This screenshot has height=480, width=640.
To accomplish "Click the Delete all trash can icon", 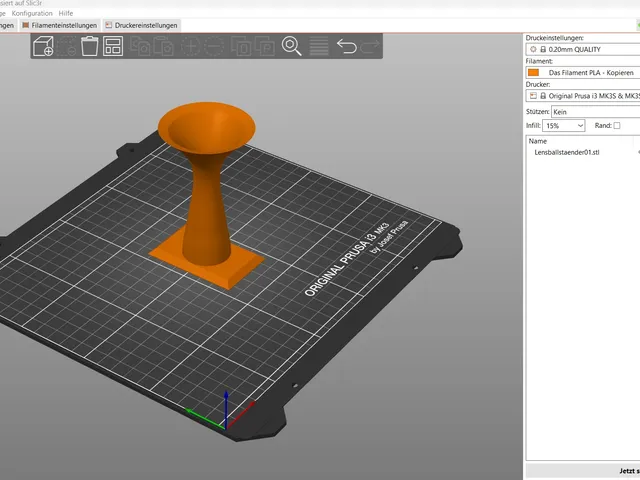I will (89, 46).
